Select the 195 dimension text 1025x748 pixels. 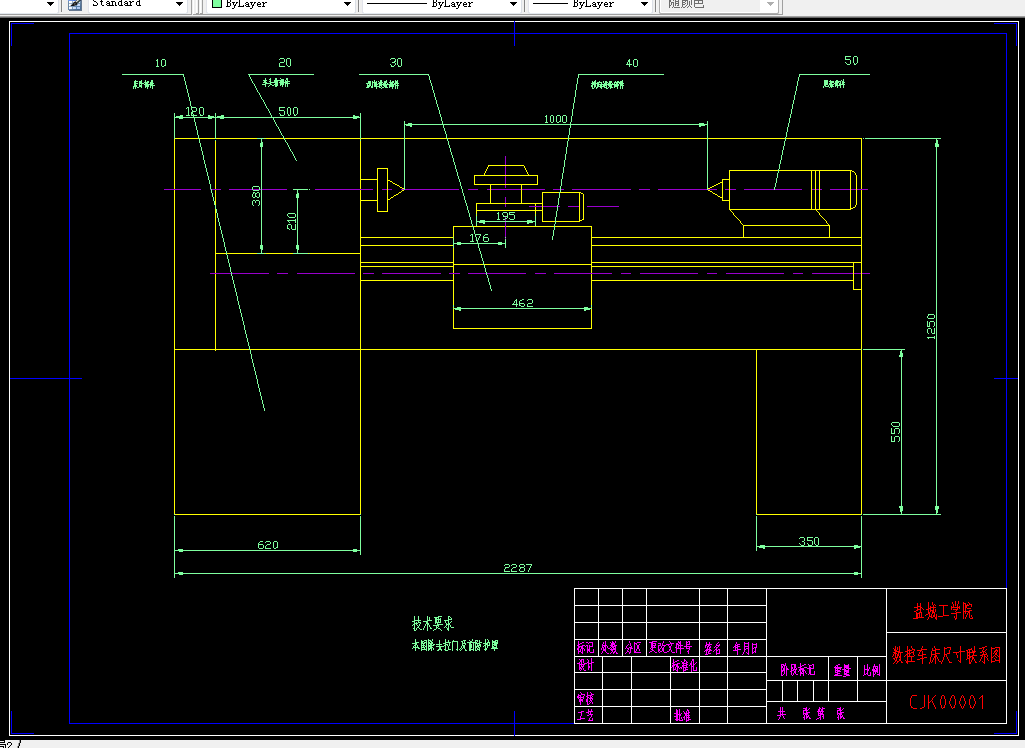(x=505, y=216)
